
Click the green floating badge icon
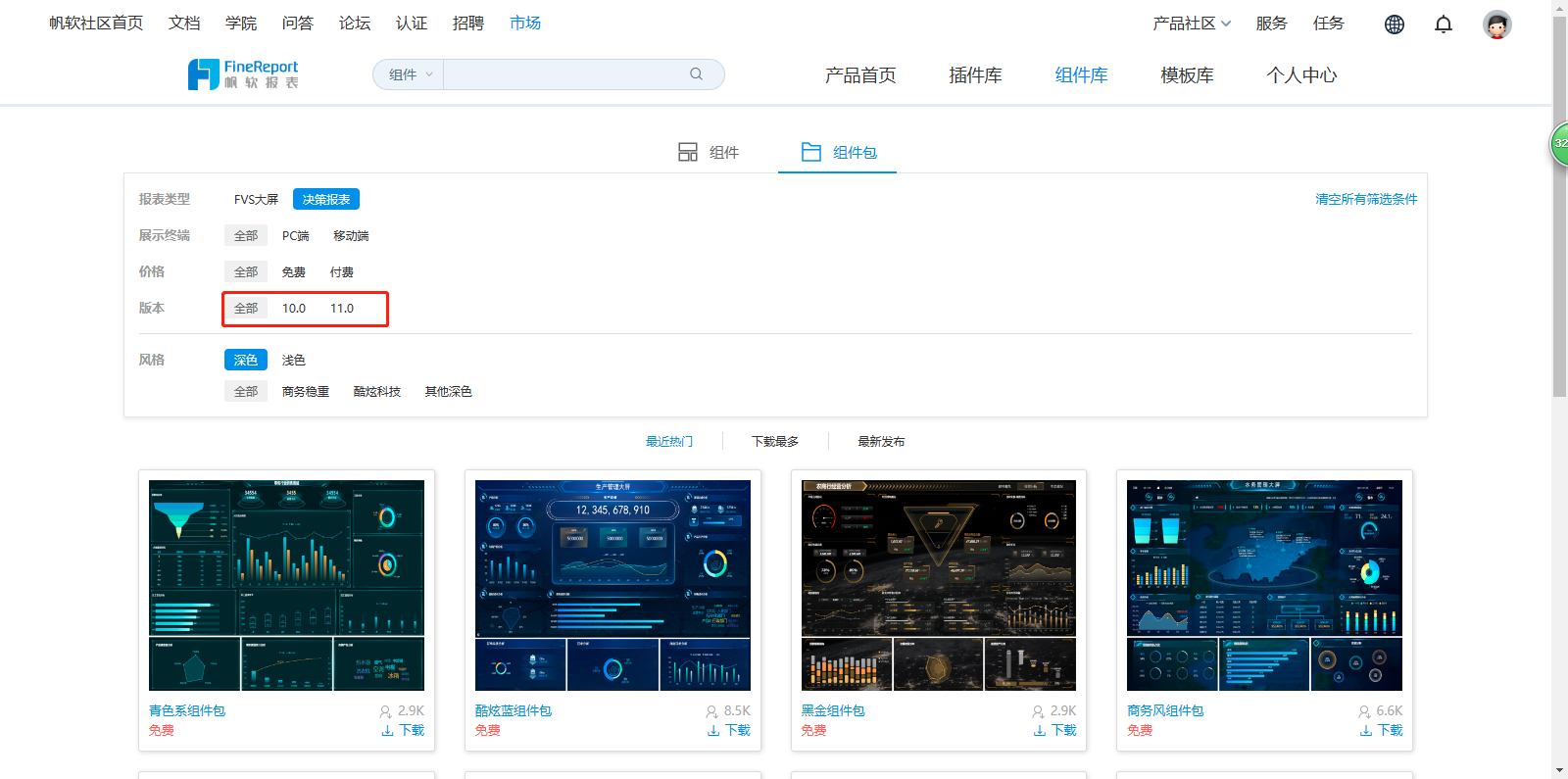(x=1558, y=144)
